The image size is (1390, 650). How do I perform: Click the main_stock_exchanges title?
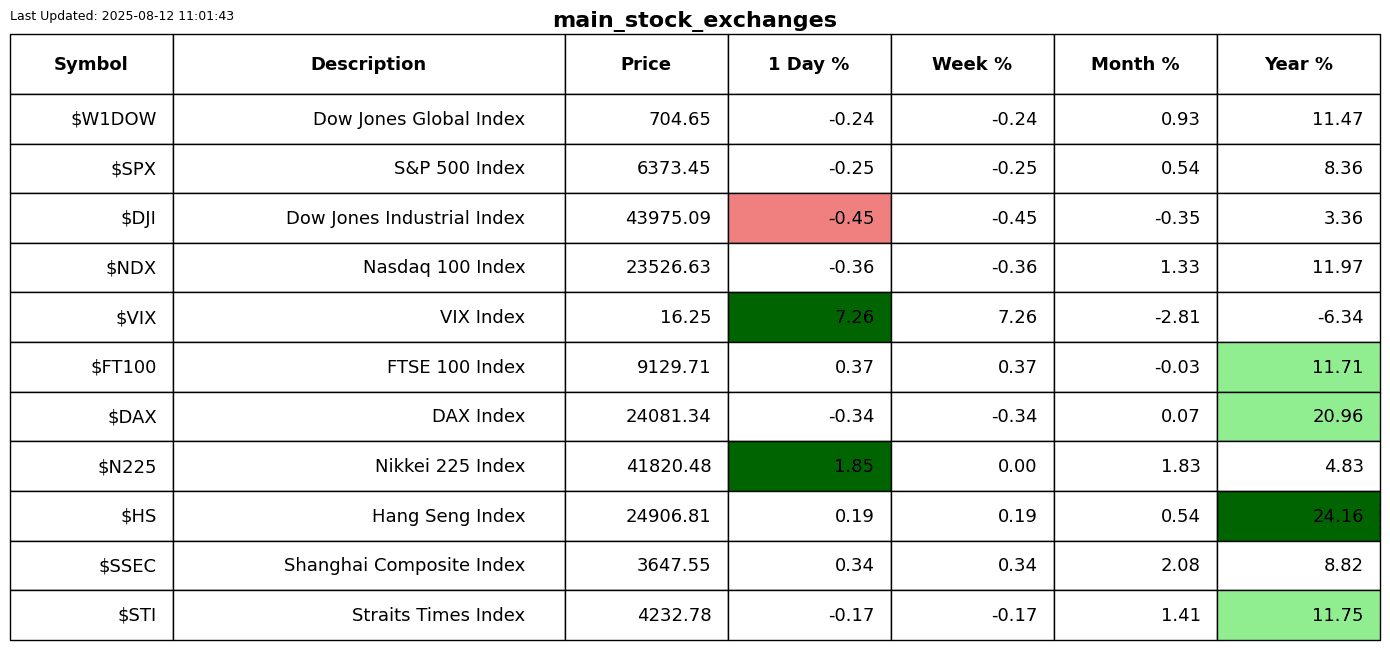point(694,21)
